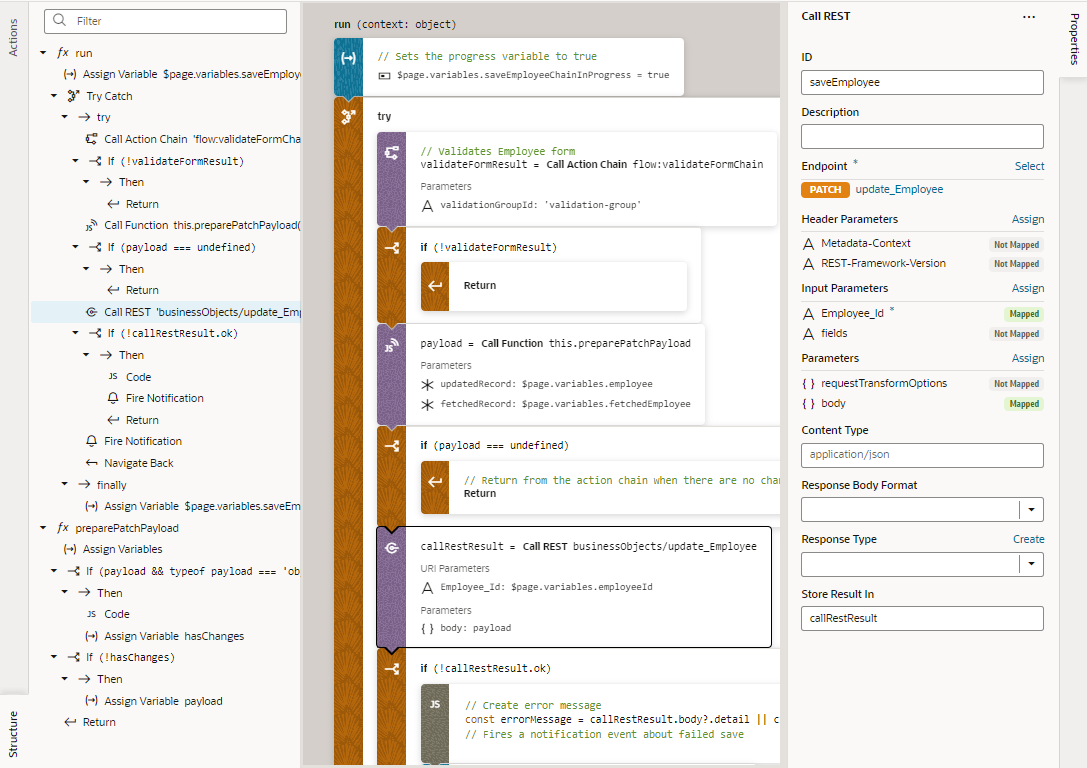
Task: Select the Navigate Back tree row
Action: coord(166,463)
